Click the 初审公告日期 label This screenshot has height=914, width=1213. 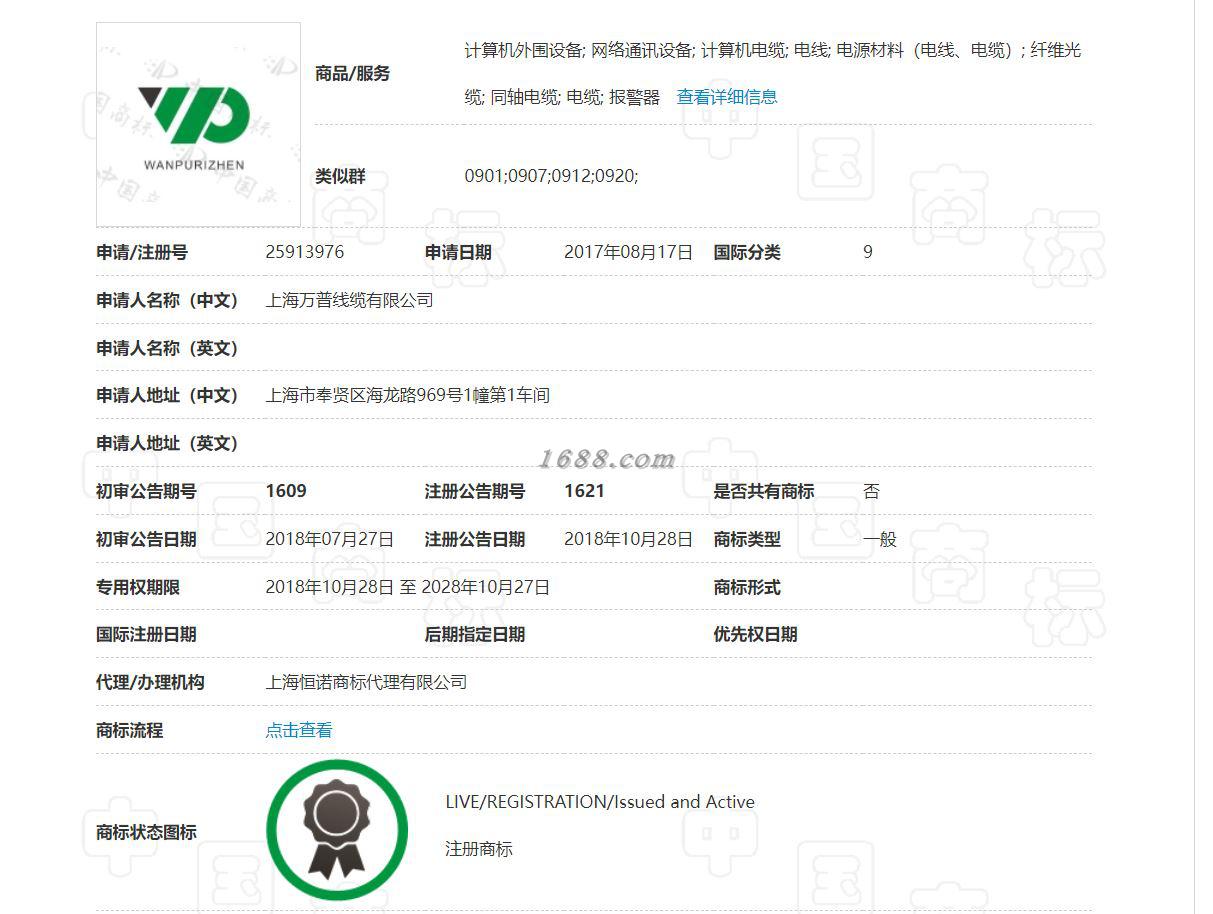pyautogui.click(x=146, y=539)
